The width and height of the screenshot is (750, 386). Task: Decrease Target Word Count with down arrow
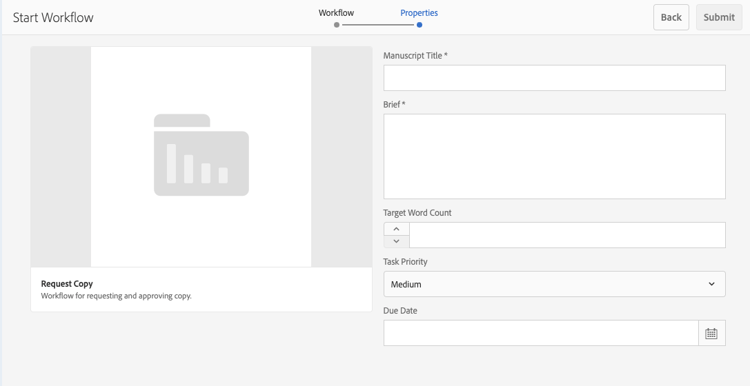click(x=396, y=241)
